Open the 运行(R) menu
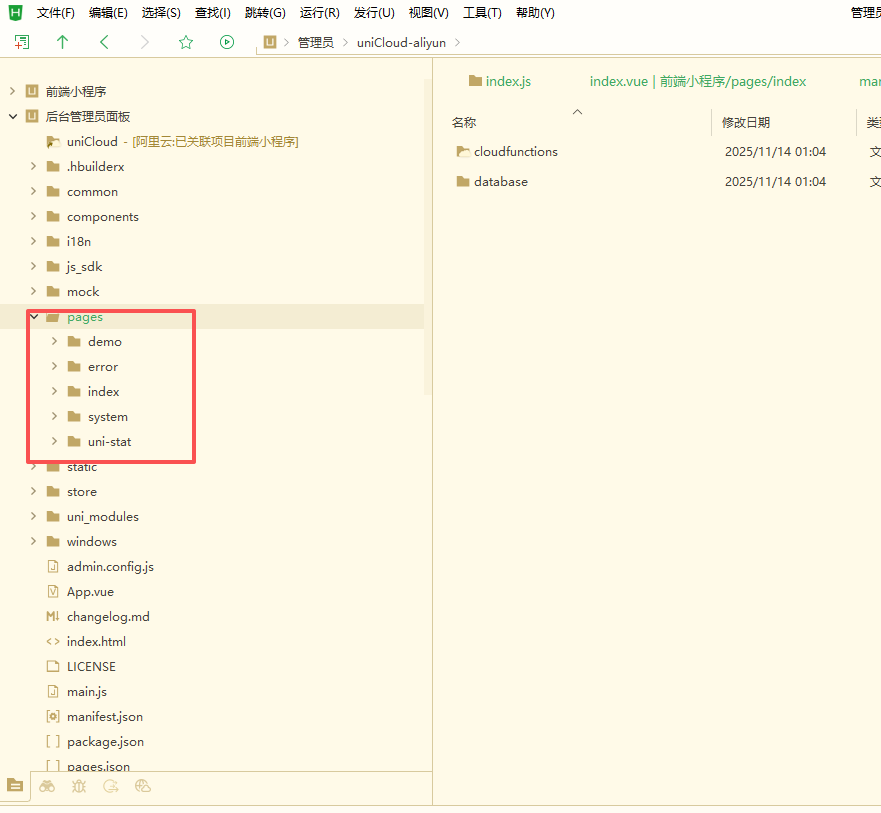881x813 pixels. pos(319,13)
